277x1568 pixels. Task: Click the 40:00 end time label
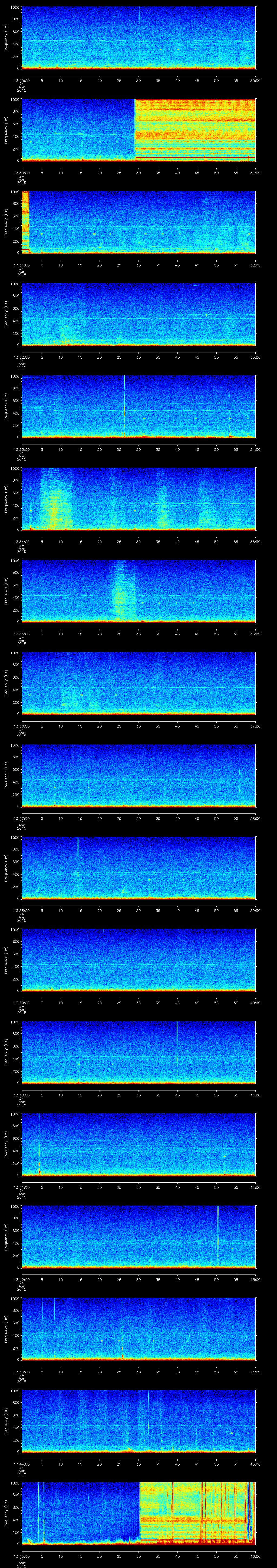coord(256,1003)
